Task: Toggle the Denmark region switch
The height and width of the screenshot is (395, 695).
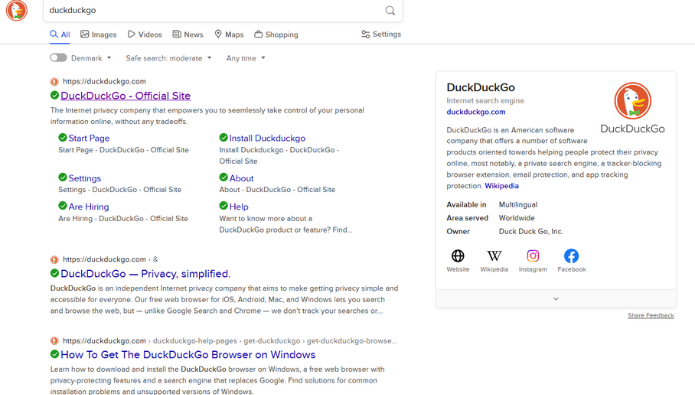Action: 58,58
